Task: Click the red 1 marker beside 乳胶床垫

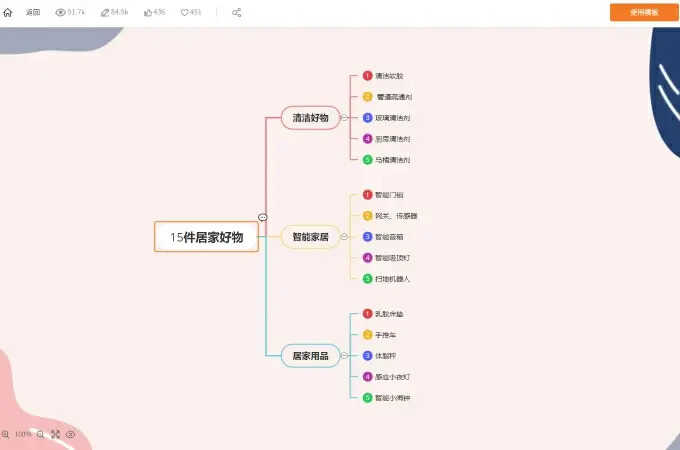Action: (367, 313)
